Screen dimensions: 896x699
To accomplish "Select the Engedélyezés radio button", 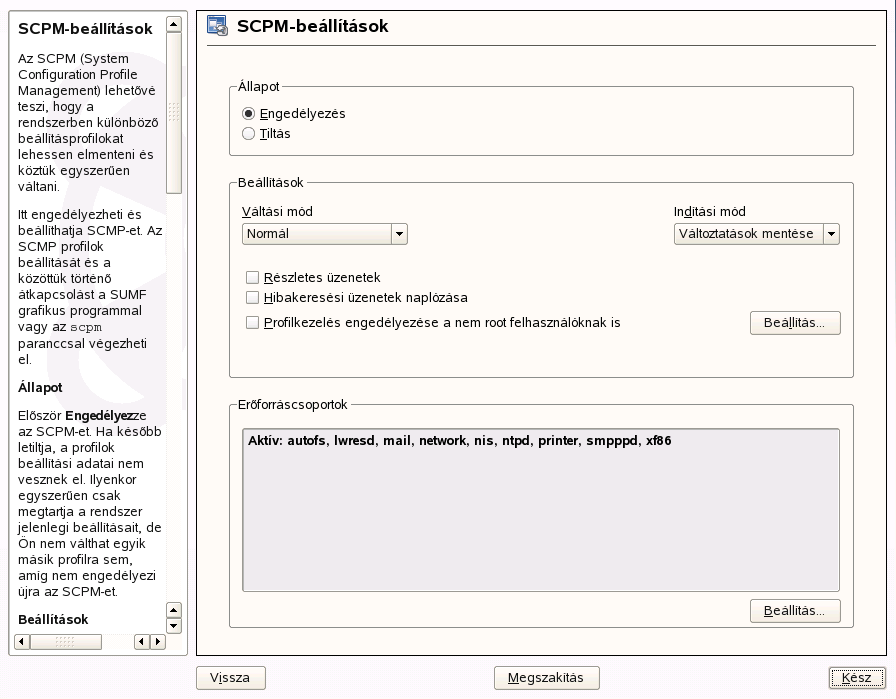I will (x=248, y=114).
